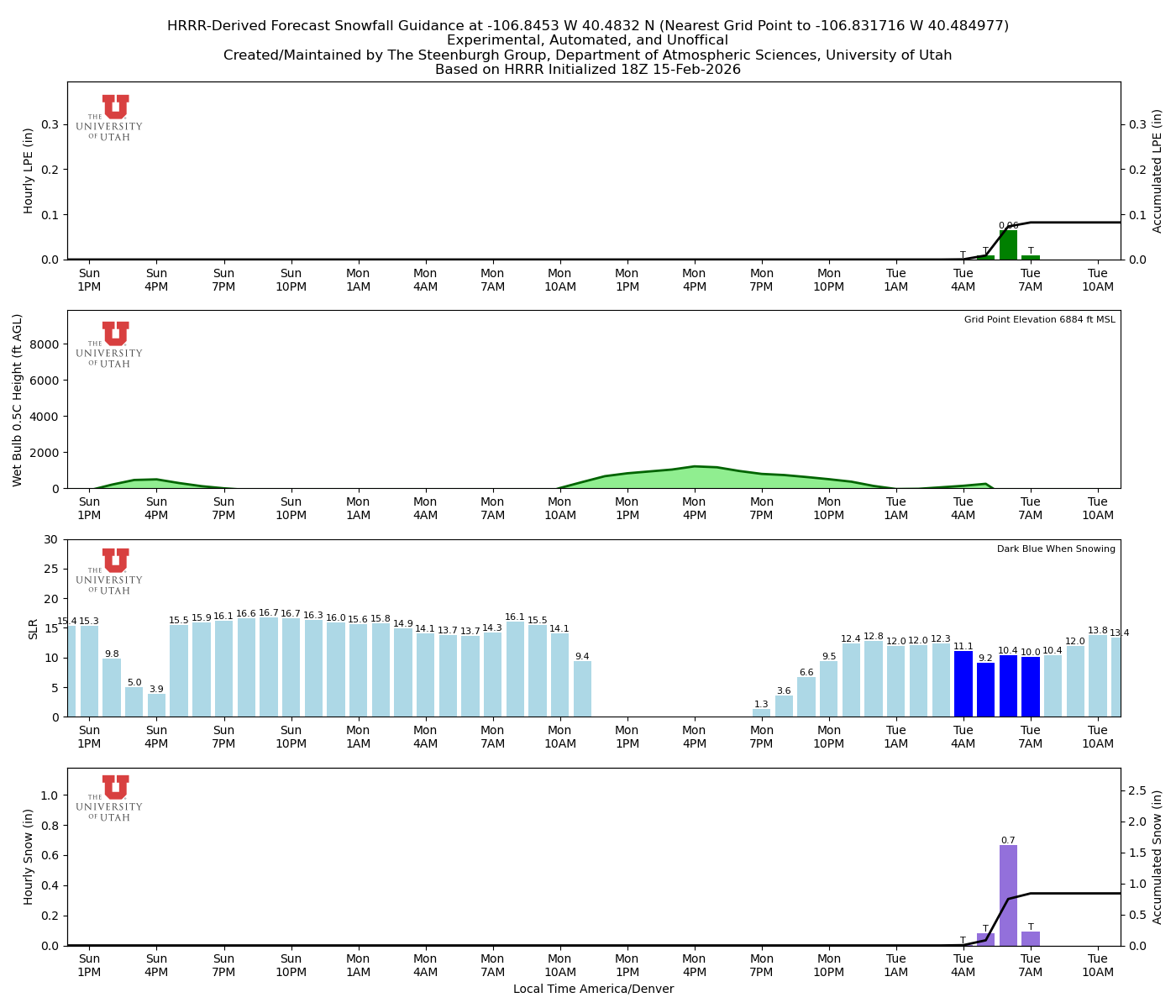This screenshot has width=1176, height=1008.
Task: Click the 'Grid Point Elevation 6884 ft MSL' label
Action: click(1040, 319)
